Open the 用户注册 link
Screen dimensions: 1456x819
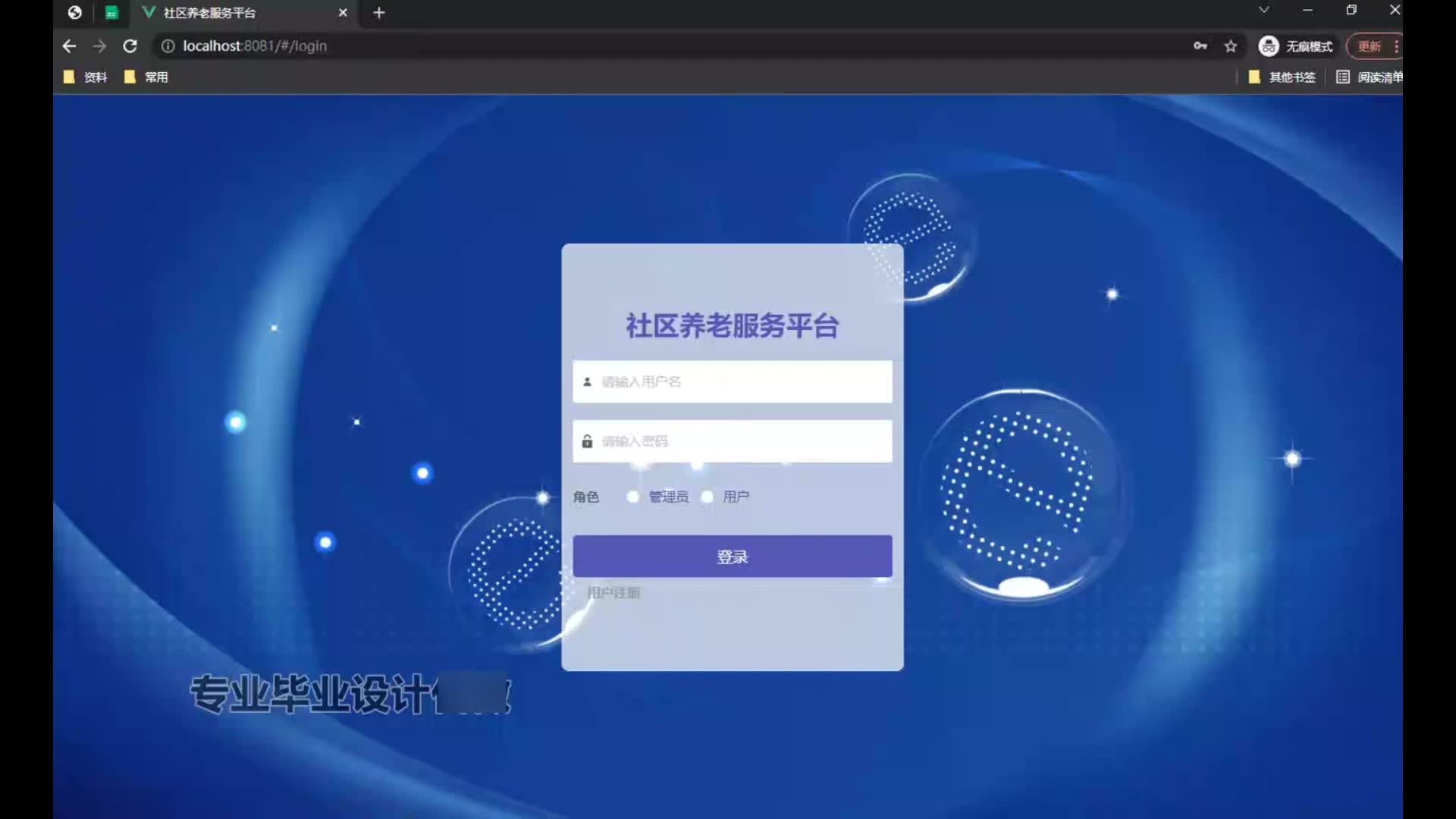click(613, 592)
